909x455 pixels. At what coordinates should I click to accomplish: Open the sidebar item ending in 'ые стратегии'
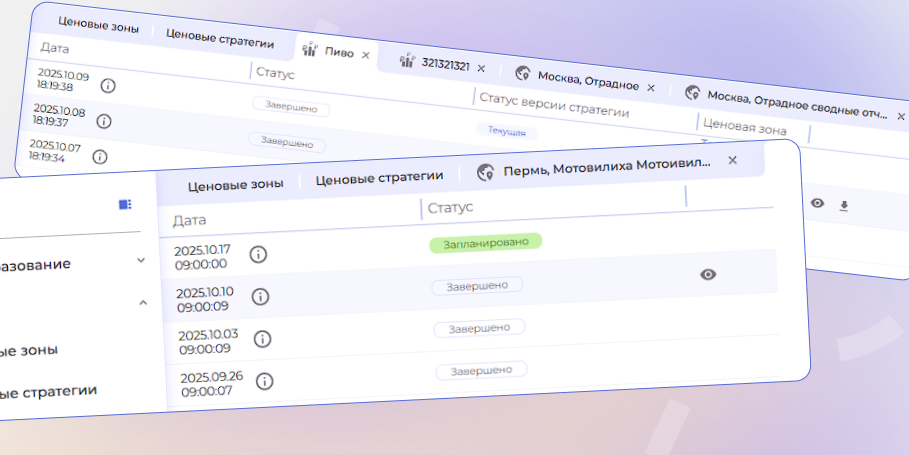click(x=49, y=392)
